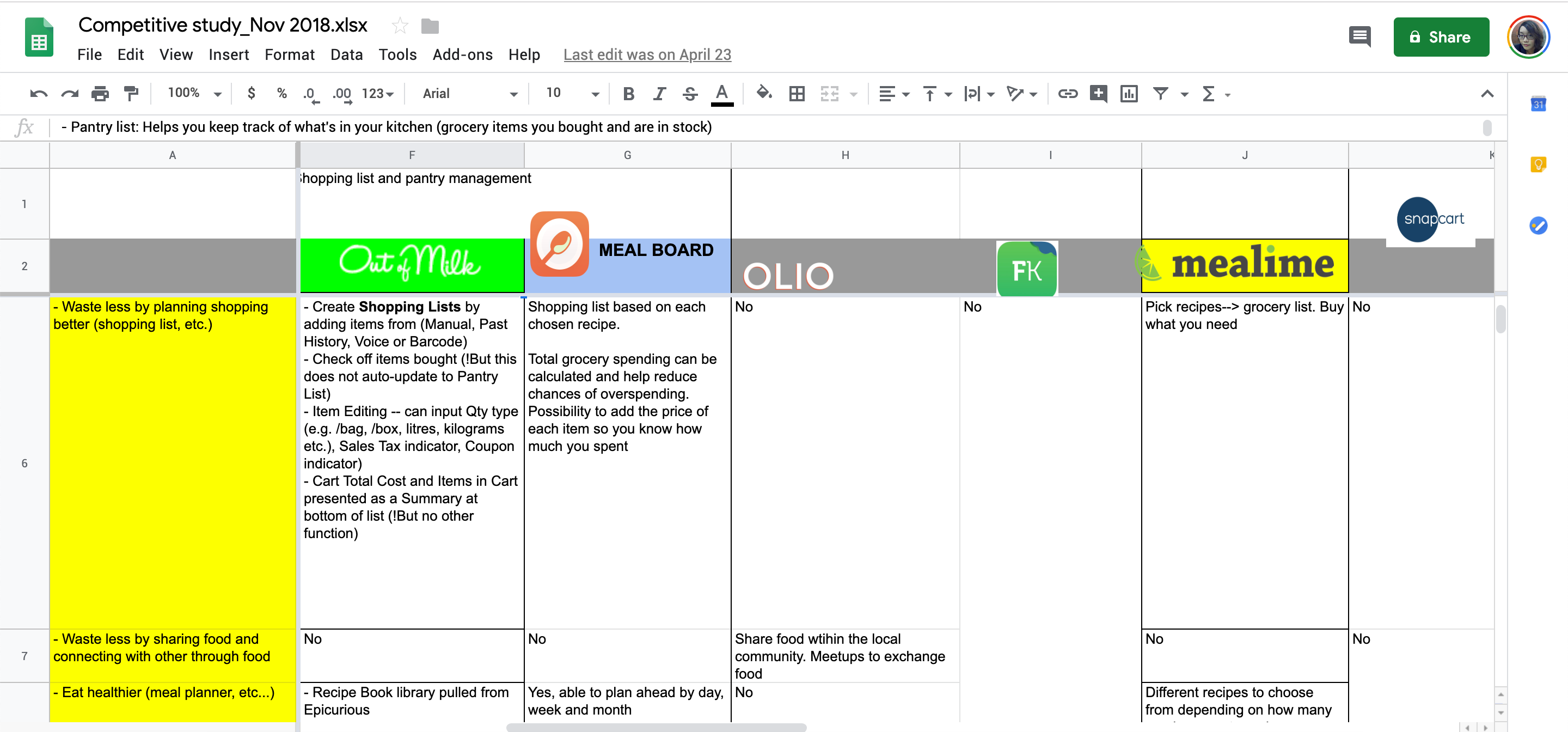This screenshot has height=732, width=1568.
Task: Click the snapcart logo image
Action: [x=1430, y=220]
